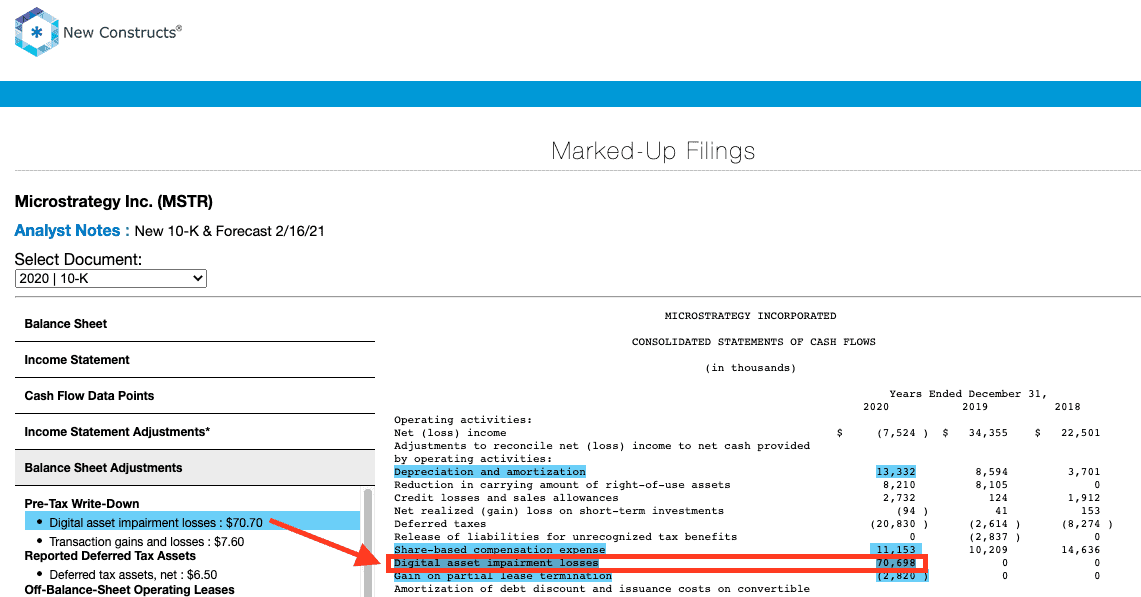
Task: Click the 34,355 net income value
Action: pyautogui.click(x=988, y=433)
